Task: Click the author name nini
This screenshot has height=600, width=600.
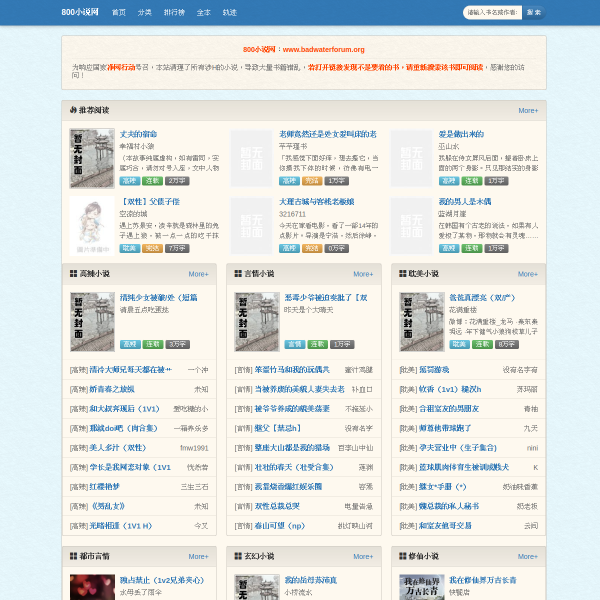Action: pyautogui.click(x=532, y=448)
